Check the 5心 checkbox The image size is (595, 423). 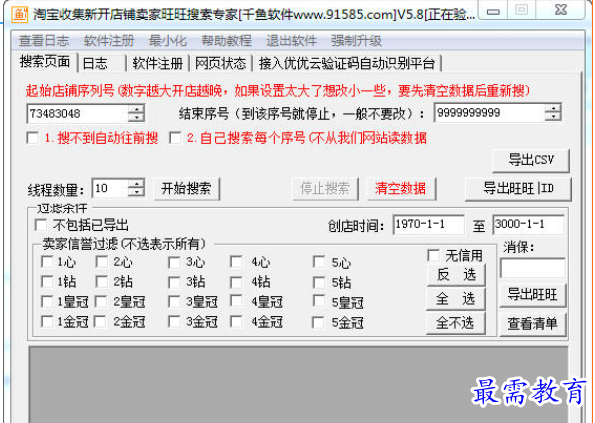coord(319,262)
